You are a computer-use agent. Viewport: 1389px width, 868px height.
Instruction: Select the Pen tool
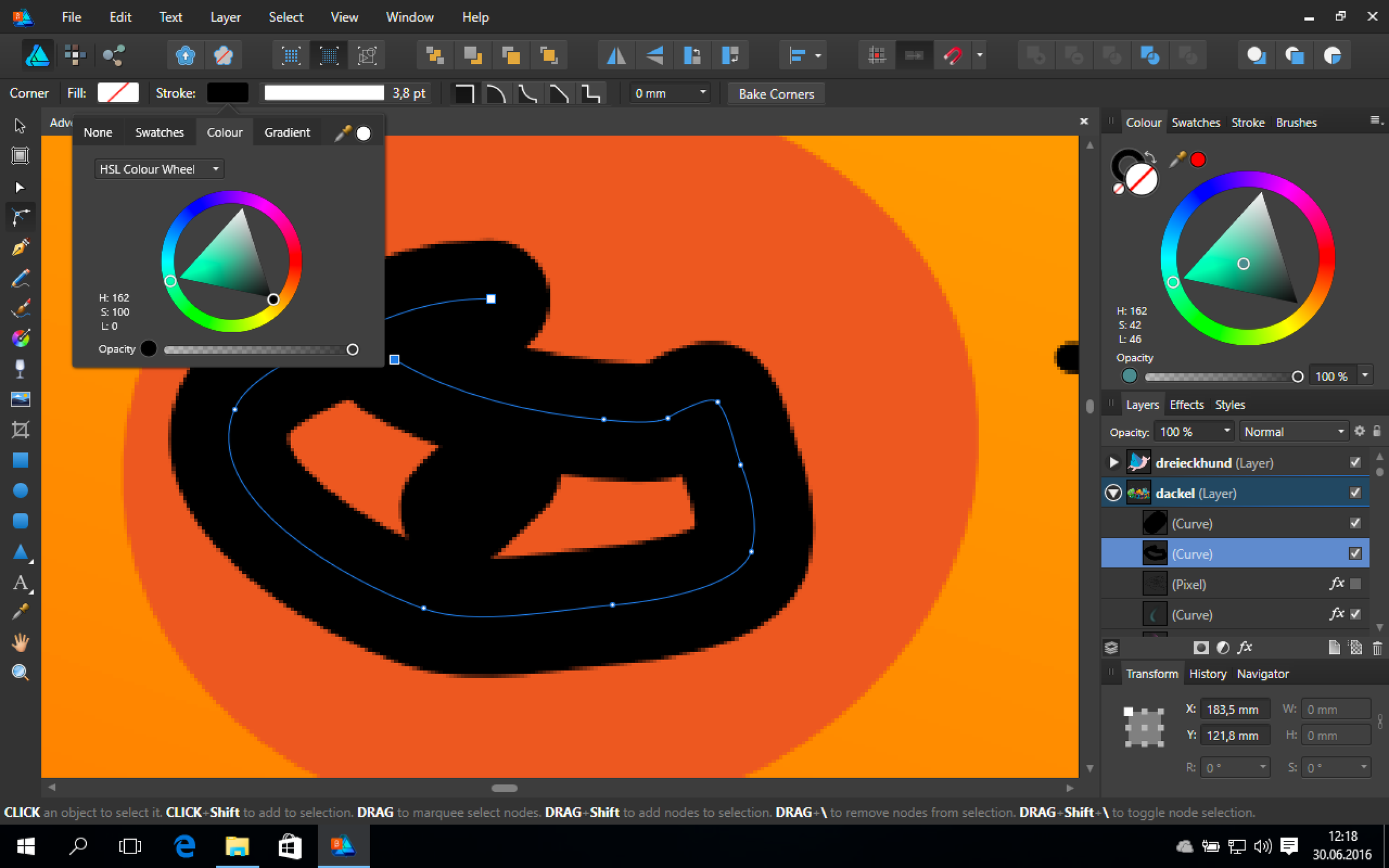coord(20,248)
